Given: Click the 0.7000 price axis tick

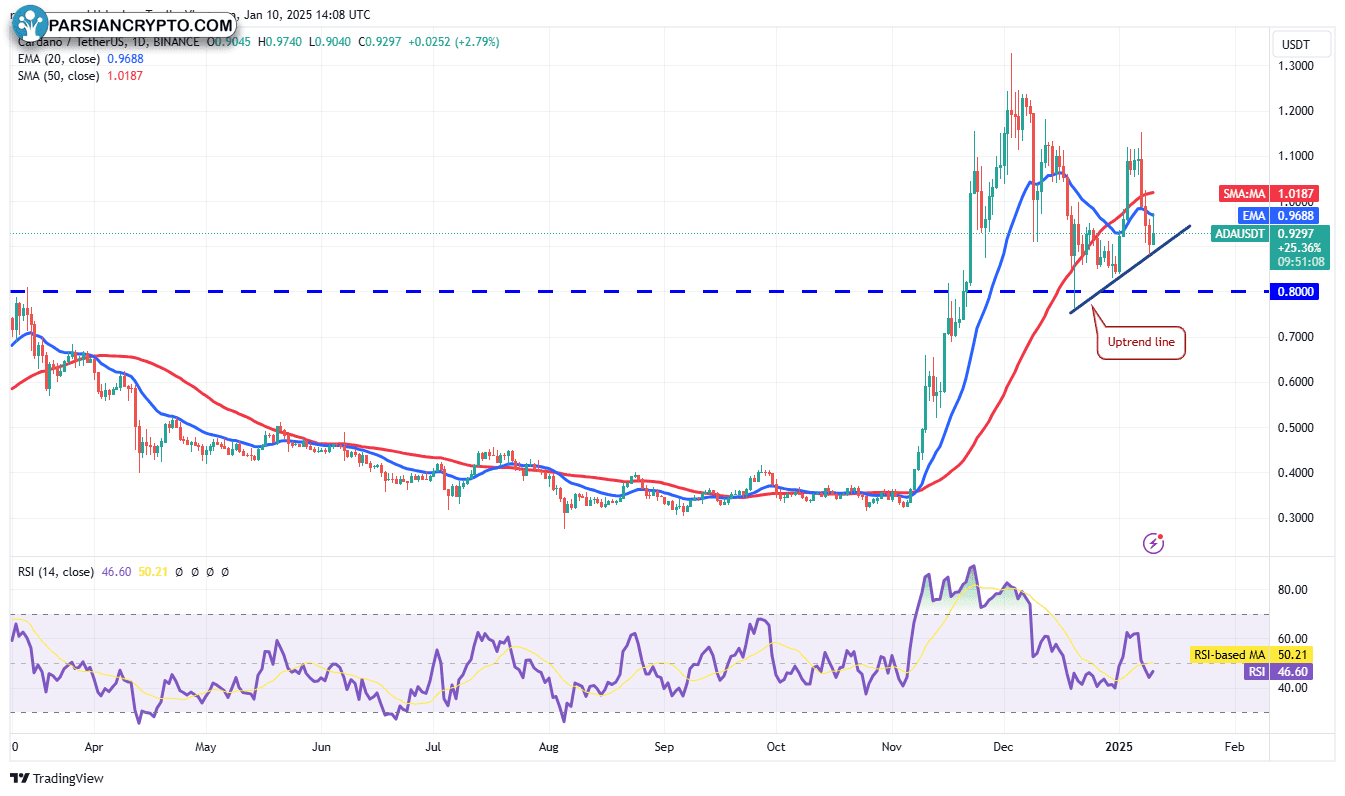Looking at the screenshot, I should pyautogui.click(x=1298, y=337).
